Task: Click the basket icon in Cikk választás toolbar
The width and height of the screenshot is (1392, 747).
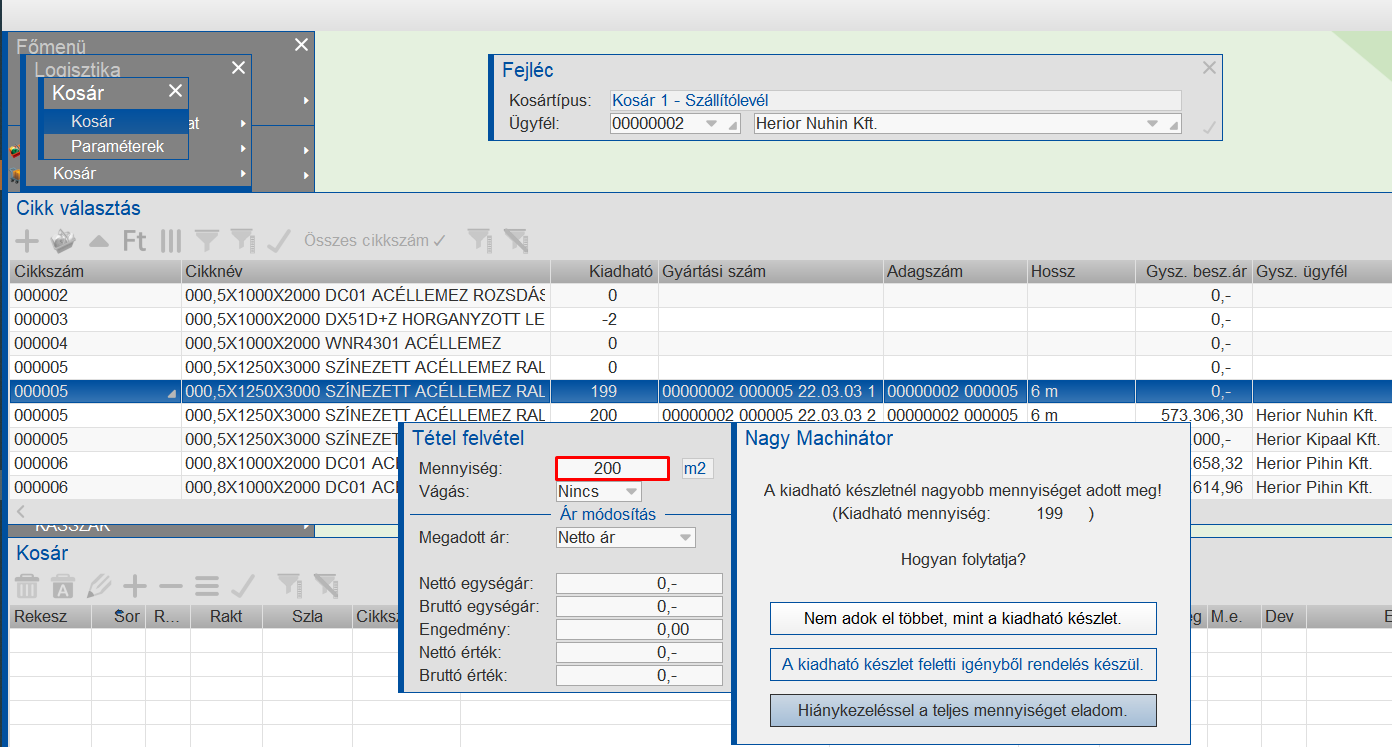Action: (64, 241)
